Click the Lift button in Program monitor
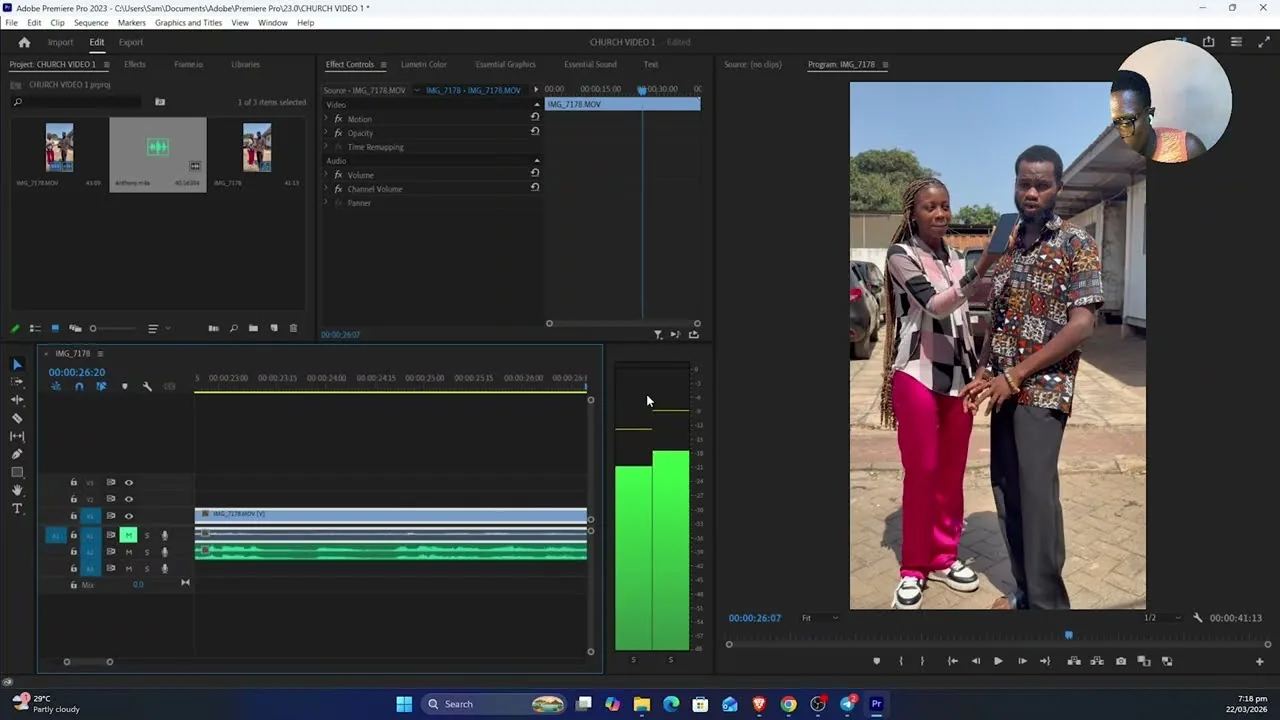The height and width of the screenshot is (720, 1280). coord(1074,661)
